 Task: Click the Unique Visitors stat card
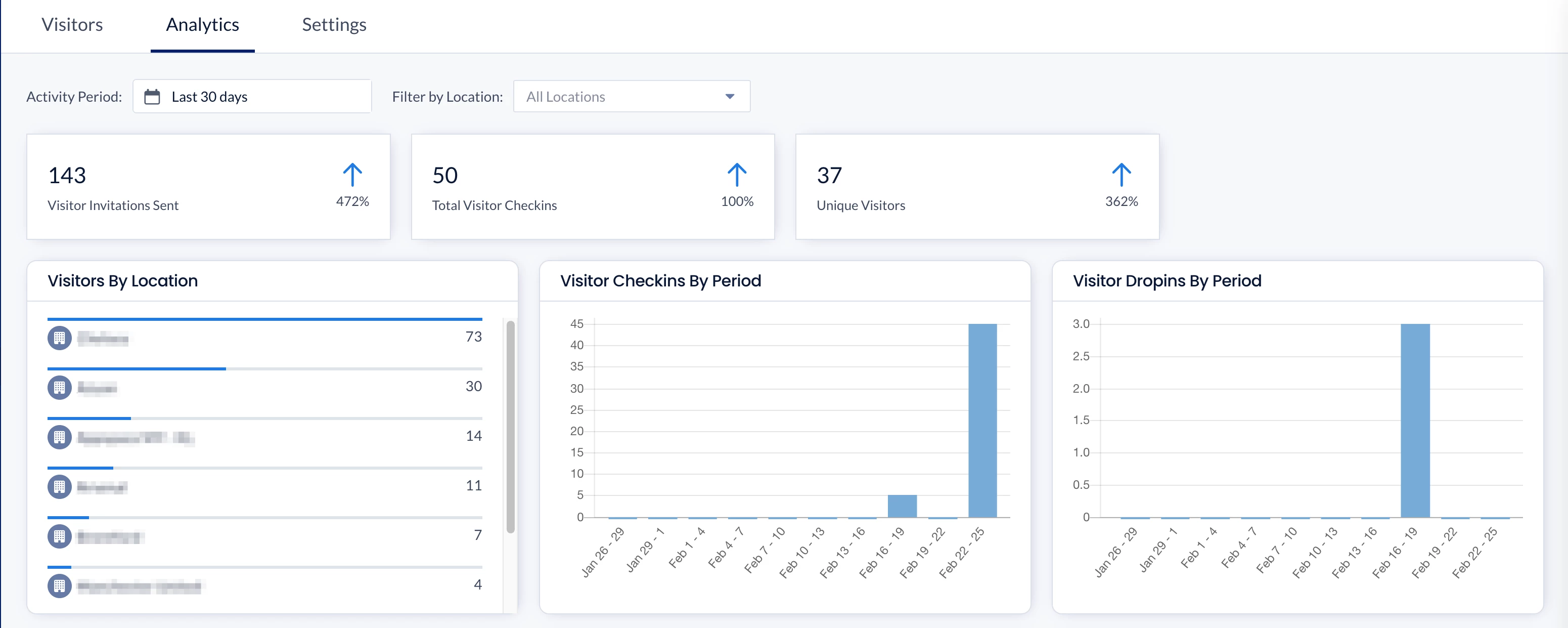click(976, 187)
